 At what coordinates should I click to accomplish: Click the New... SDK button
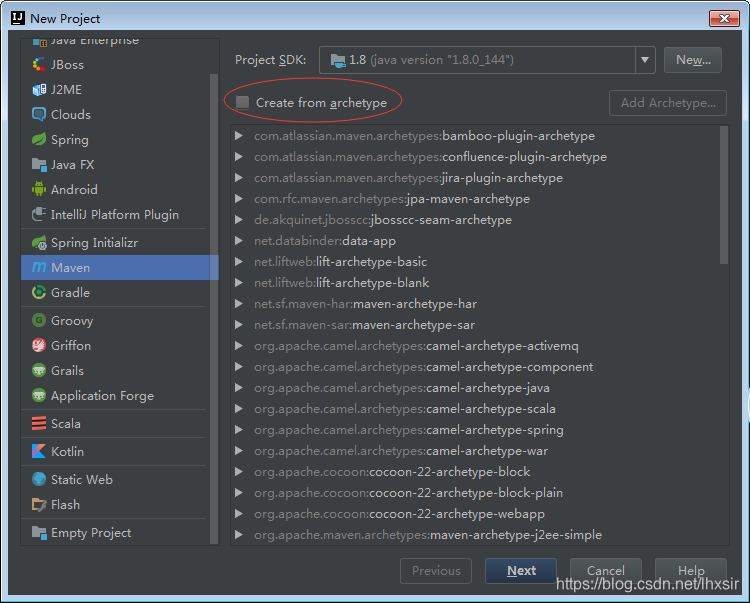[x=693, y=60]
